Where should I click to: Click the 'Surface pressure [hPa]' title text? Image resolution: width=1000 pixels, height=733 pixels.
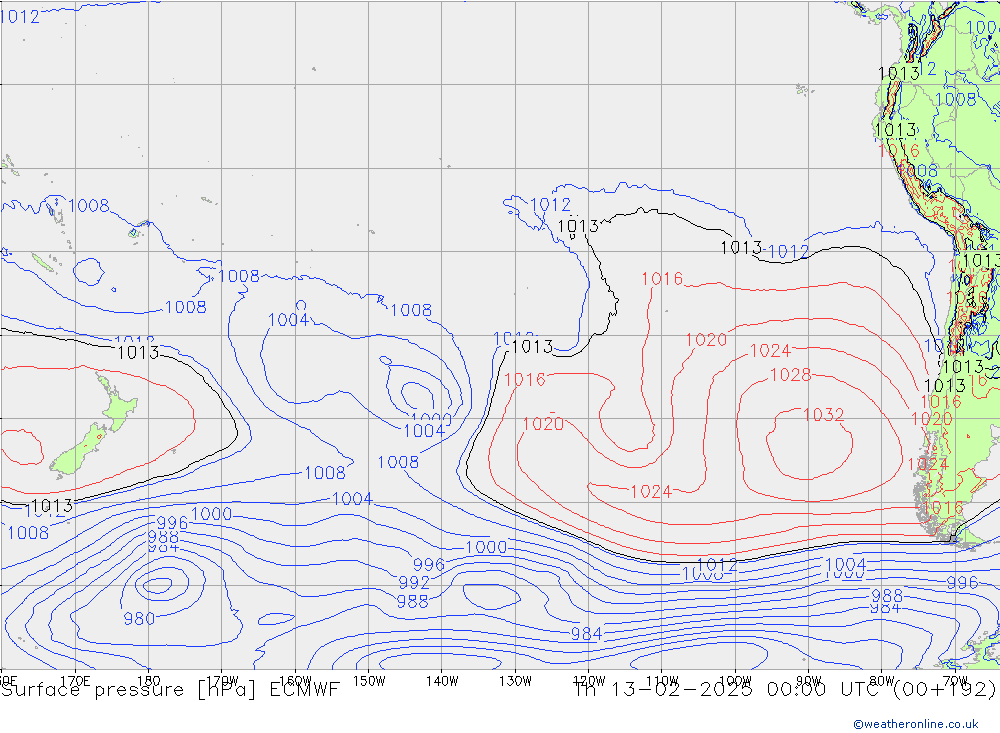point(128,690)
